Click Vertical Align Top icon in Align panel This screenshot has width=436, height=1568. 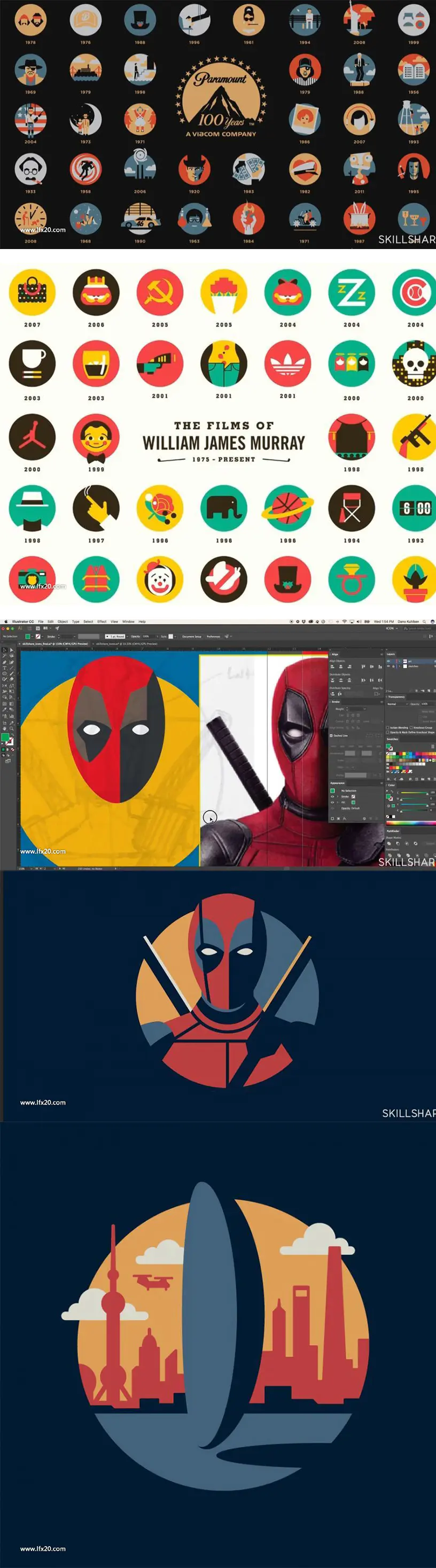tap(363, 666)
